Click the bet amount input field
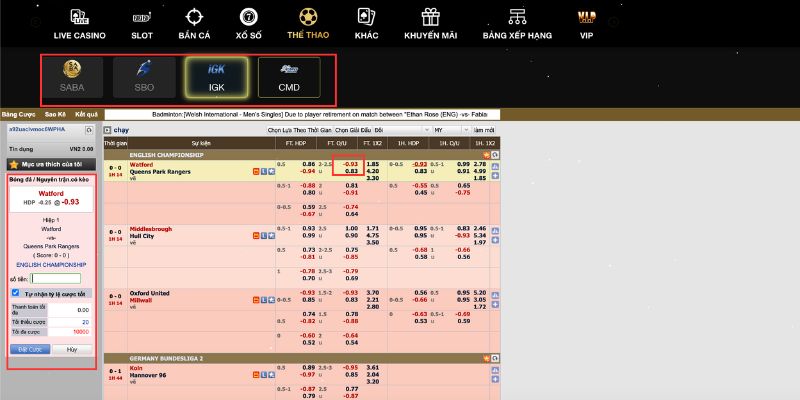This screenshot has height=400, width=800. pos(54,278)
